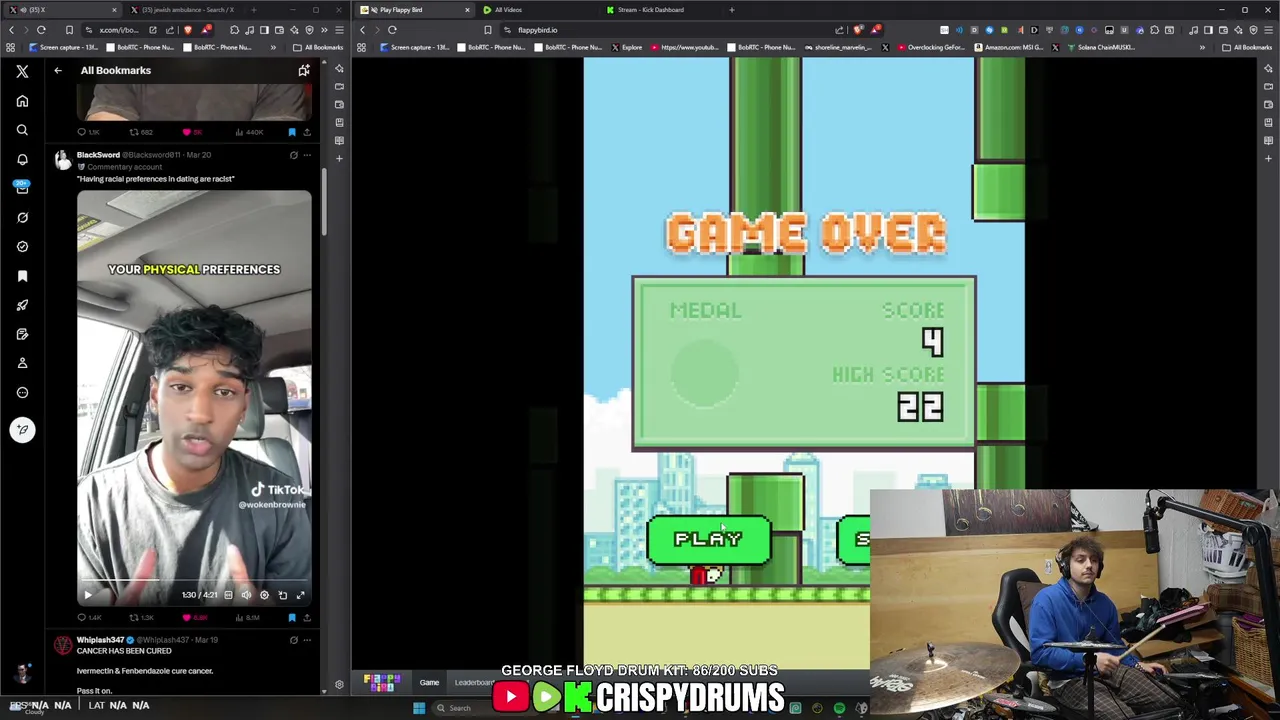Viewport: 1280px width, 720px height.
Task: Reload the x.com page in left browser
Action: pos(41,30)
